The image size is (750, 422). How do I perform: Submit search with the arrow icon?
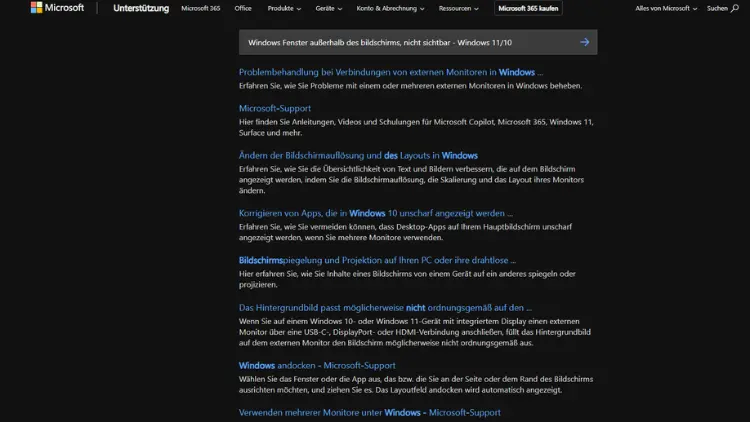pyautogui.click(x=585, y=42)
